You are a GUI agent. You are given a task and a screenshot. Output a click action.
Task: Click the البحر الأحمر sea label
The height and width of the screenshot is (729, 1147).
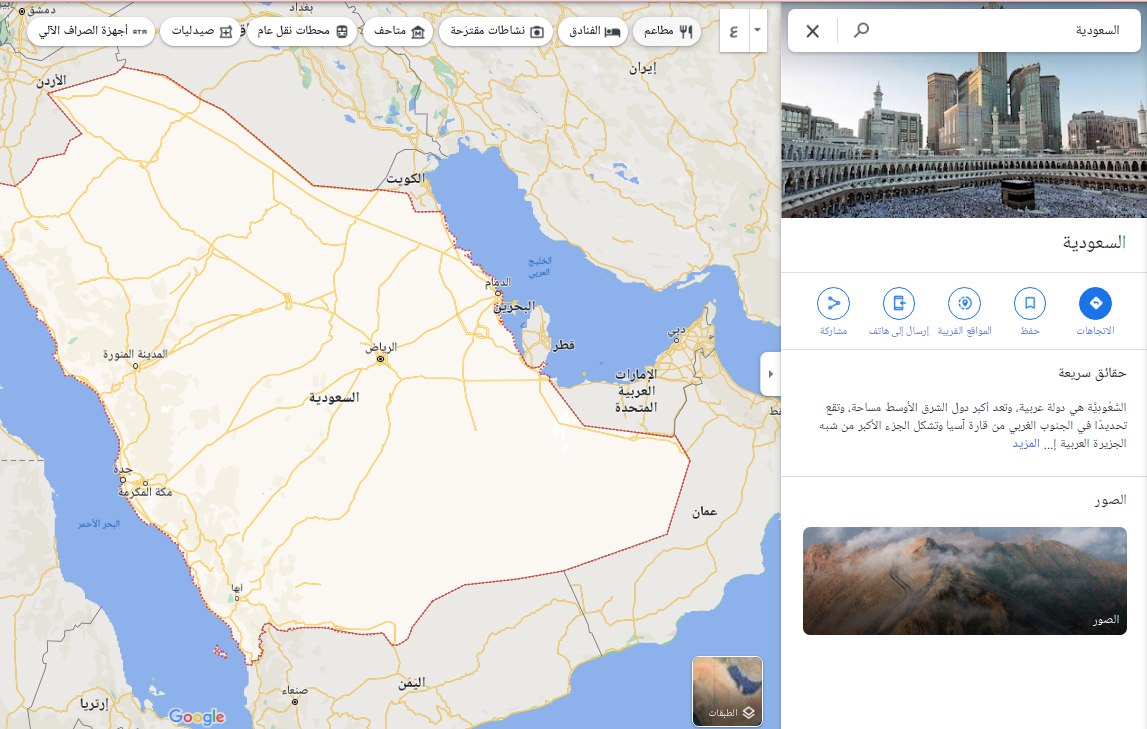(x=99, y=524)
